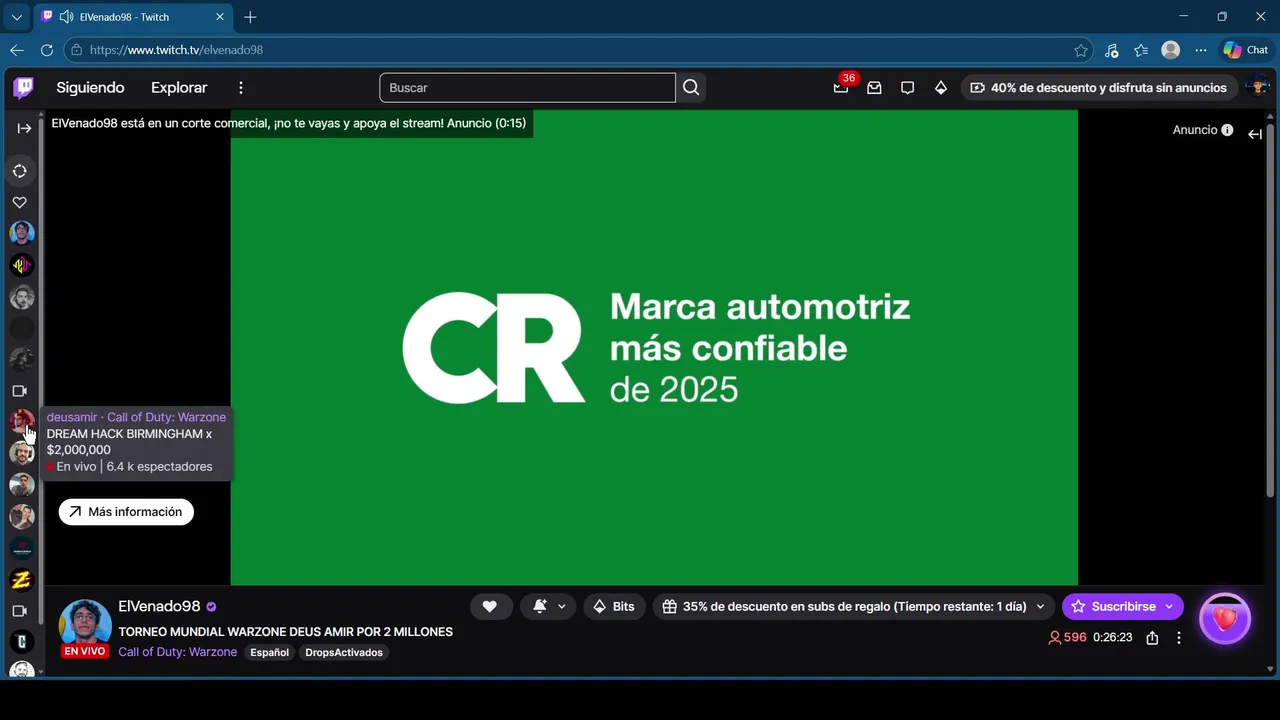Open the user profile avatar menu
Viewport: 1280px width, 720px height.
click(x=1258, y=87)
